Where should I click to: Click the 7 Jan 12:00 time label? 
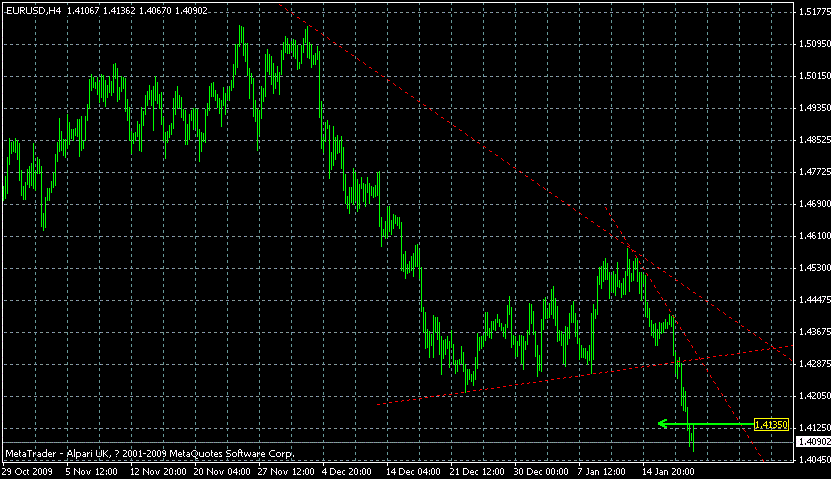(602, 471)
